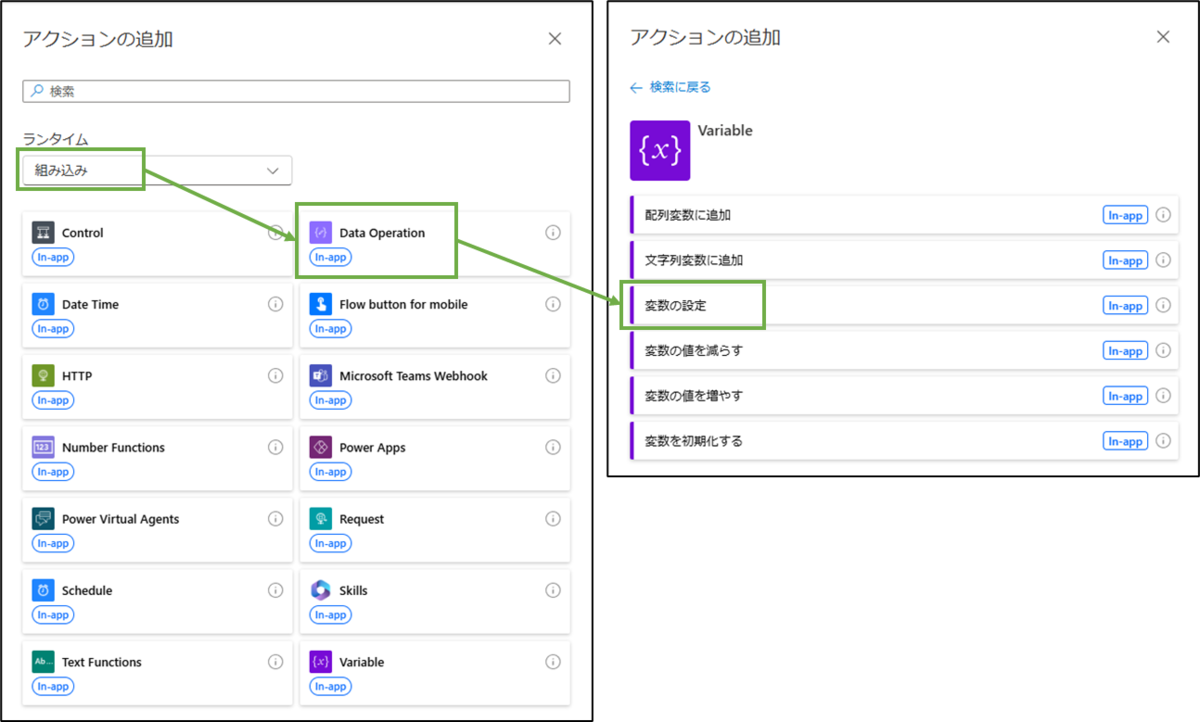Image resolution: width=1200 pixels, height=722 pixels.
Task: Click In-app badge on 変数の設定 row
Action: (1126, 306)
